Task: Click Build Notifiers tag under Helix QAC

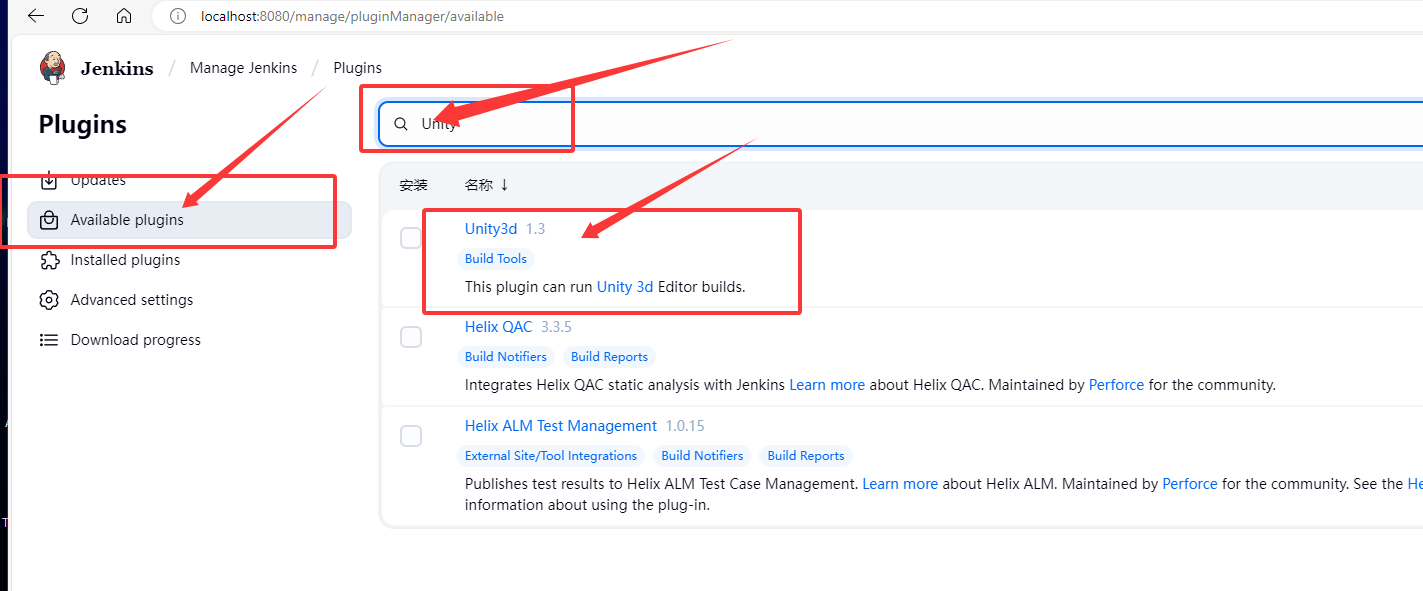Action: pyautogui.click(x=506, y=357)
